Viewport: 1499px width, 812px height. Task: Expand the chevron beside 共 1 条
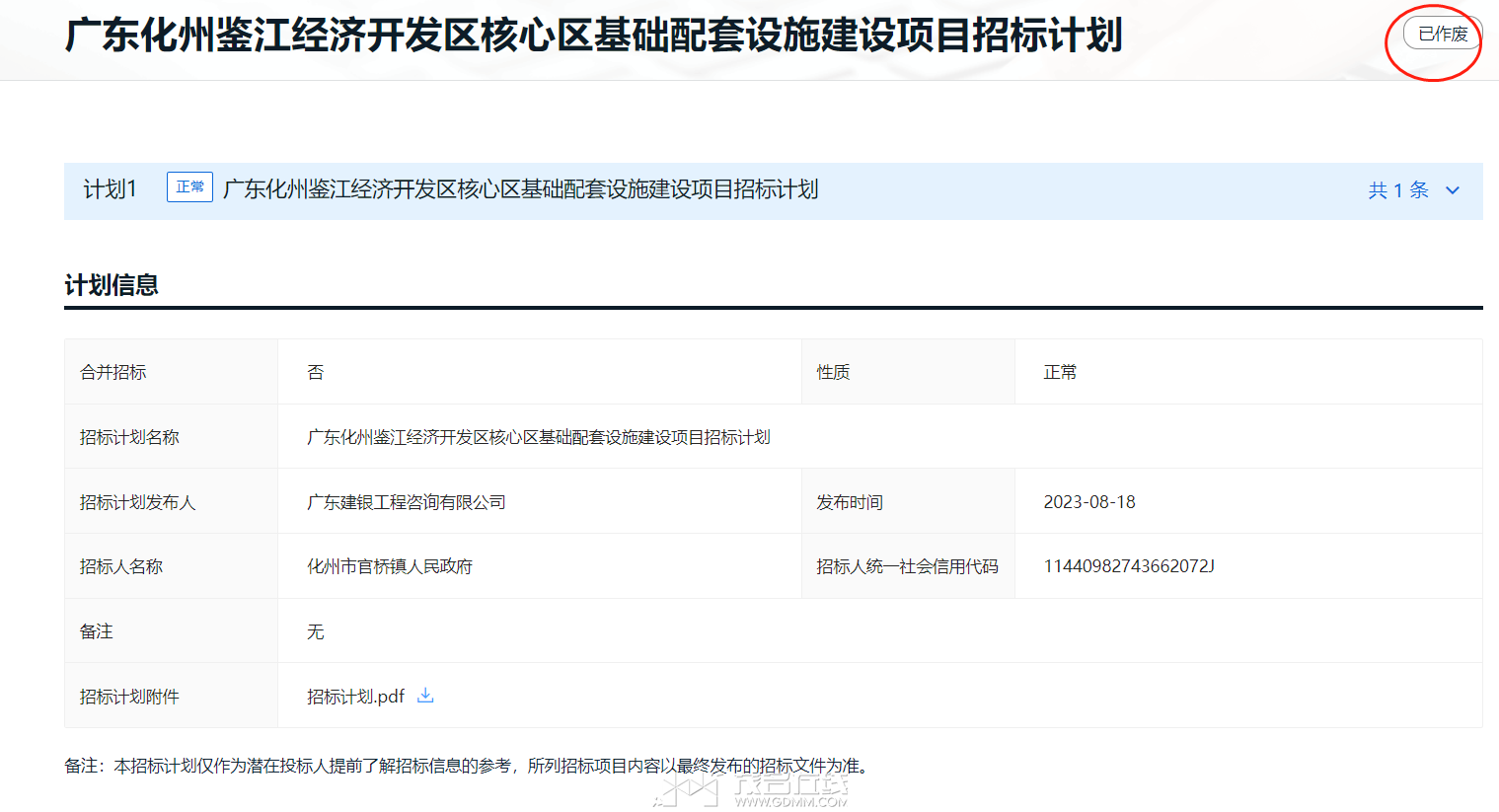[x=1453, y=190]
